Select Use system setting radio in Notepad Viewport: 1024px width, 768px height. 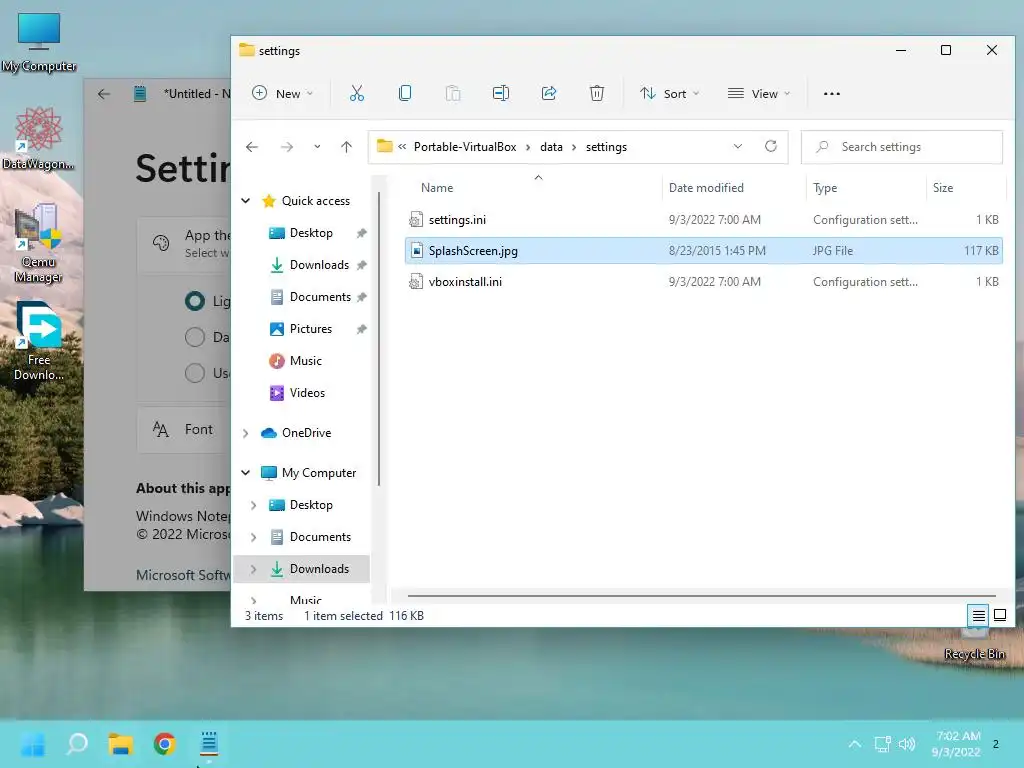[195, 373]
